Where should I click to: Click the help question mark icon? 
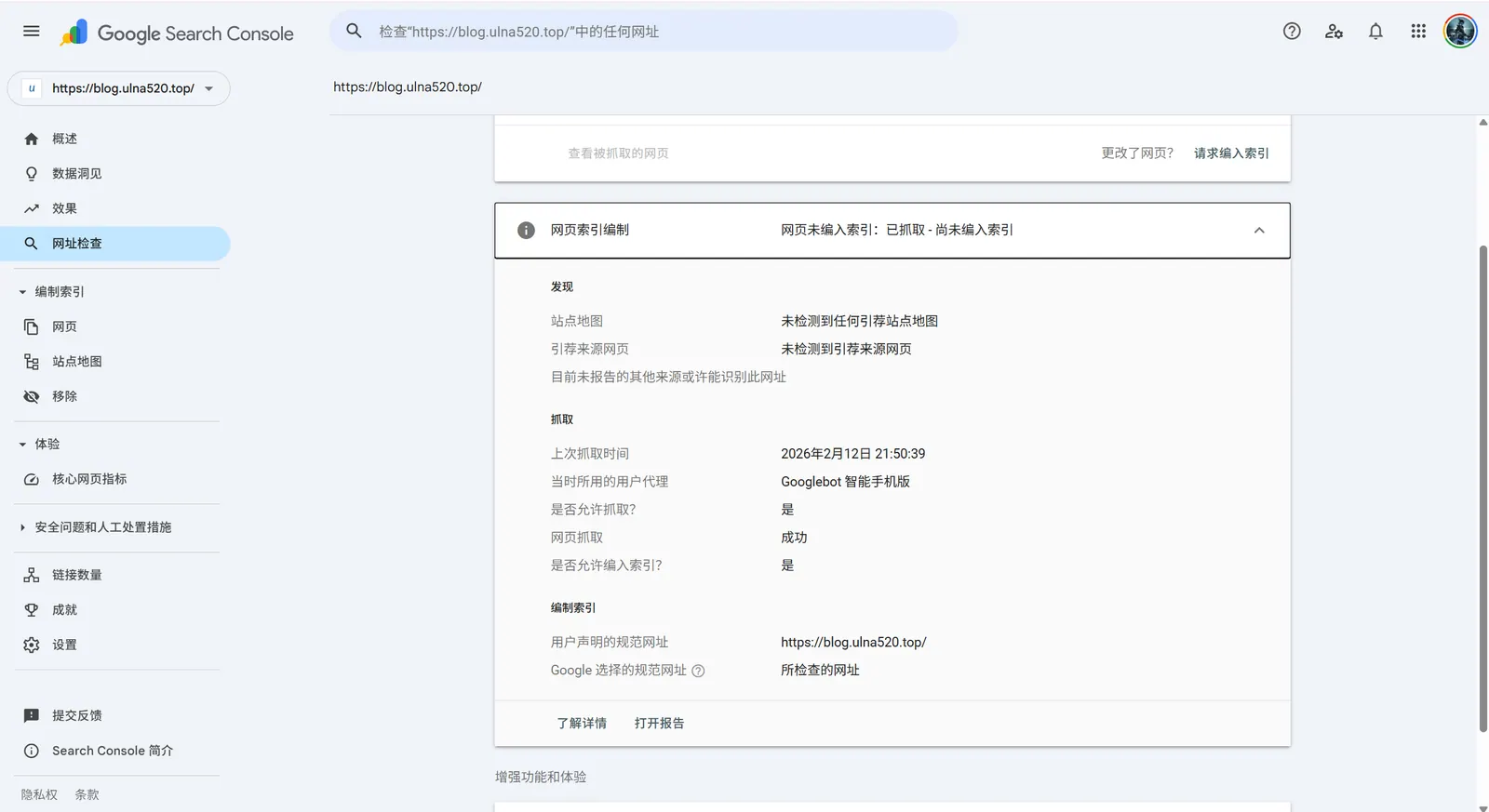point(1292,32)
